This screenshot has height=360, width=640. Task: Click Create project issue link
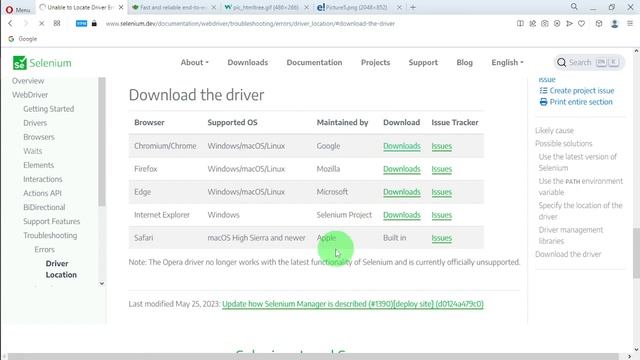577,91
